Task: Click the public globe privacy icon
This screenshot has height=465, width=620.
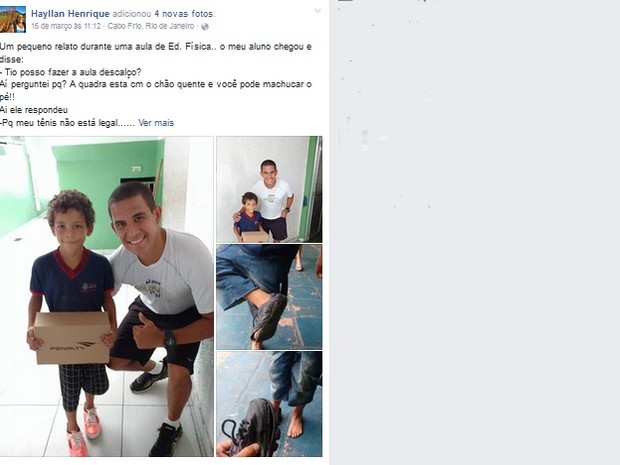Action: 205,26
